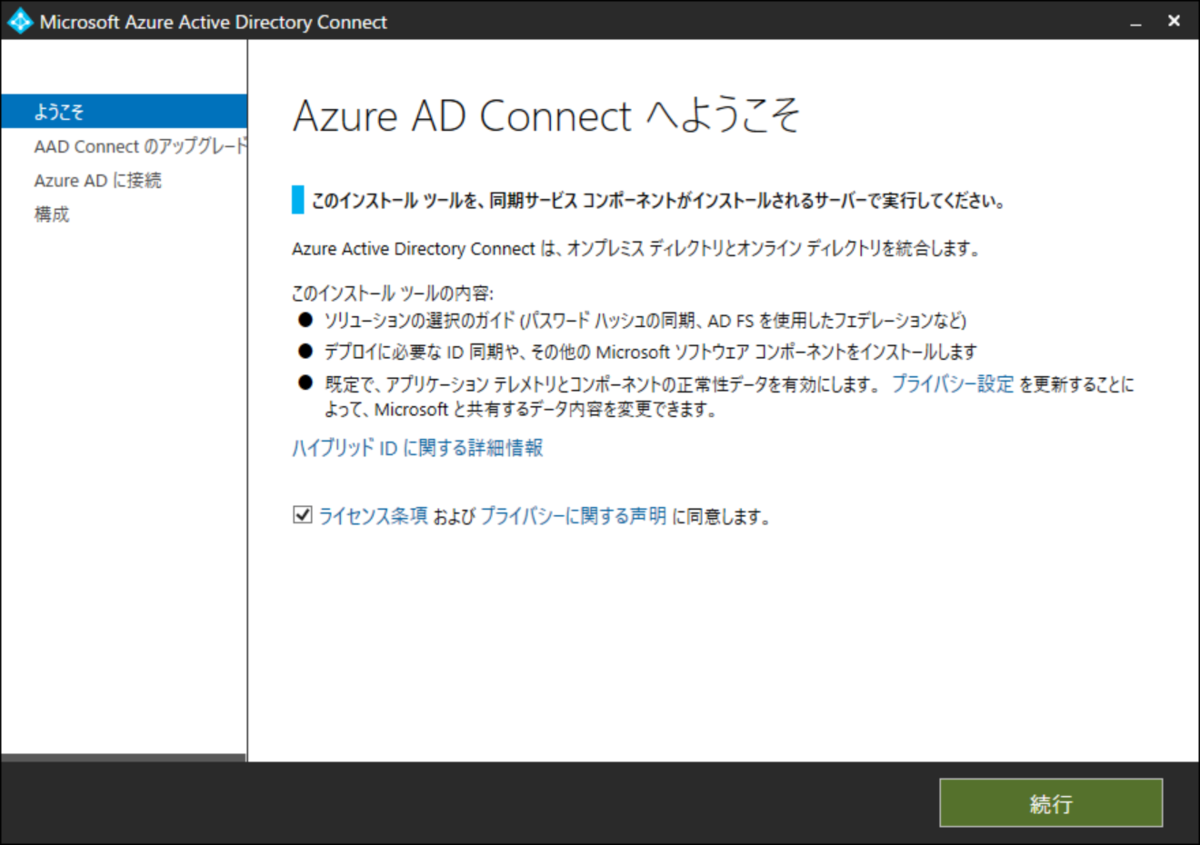Image resolution: width=1200 pixels, height=845 pixels.
Task: Click the ソリューションの選択のガイド bullet text
Action: [645, 321]
